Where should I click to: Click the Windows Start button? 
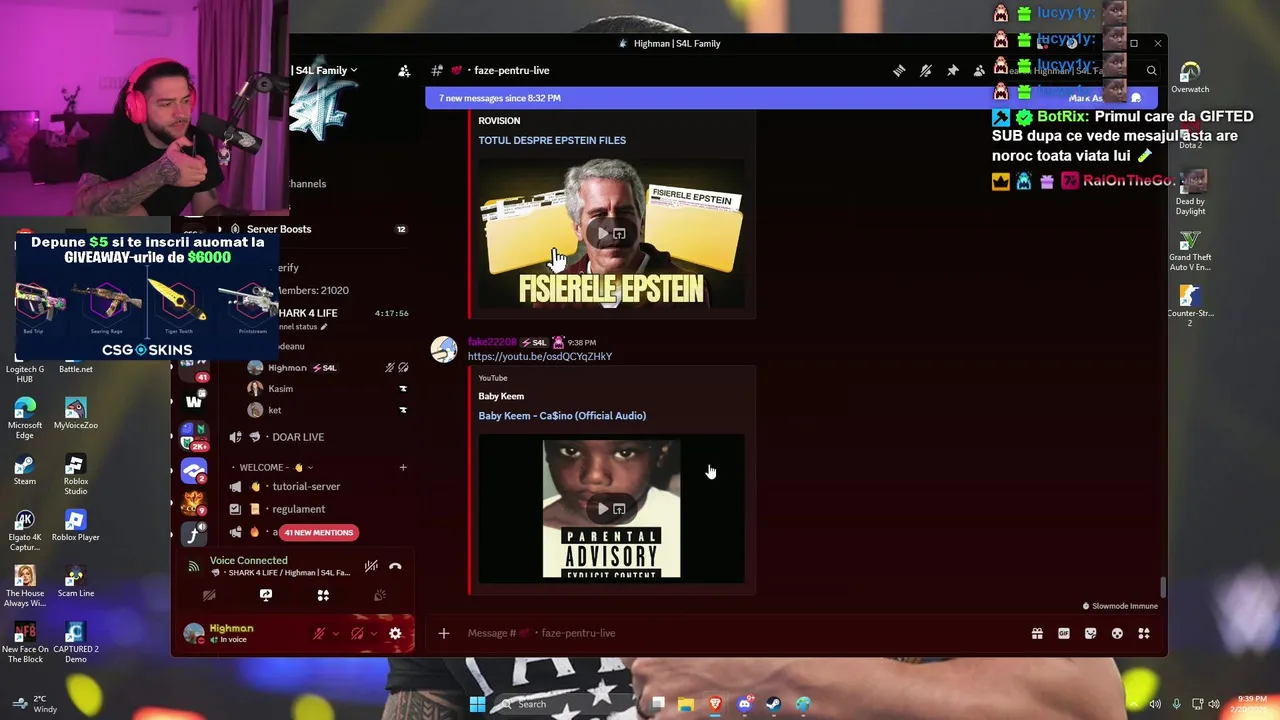[478, 704]
